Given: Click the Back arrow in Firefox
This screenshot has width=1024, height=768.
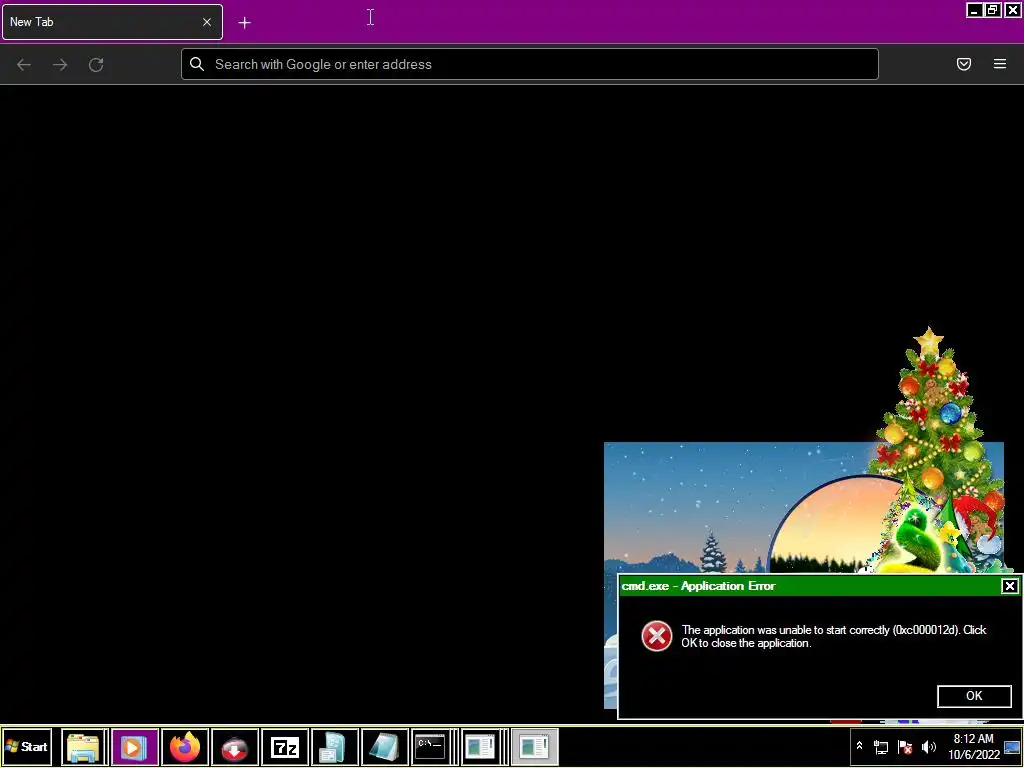Looking at the screenshot, I should [24, 65].
